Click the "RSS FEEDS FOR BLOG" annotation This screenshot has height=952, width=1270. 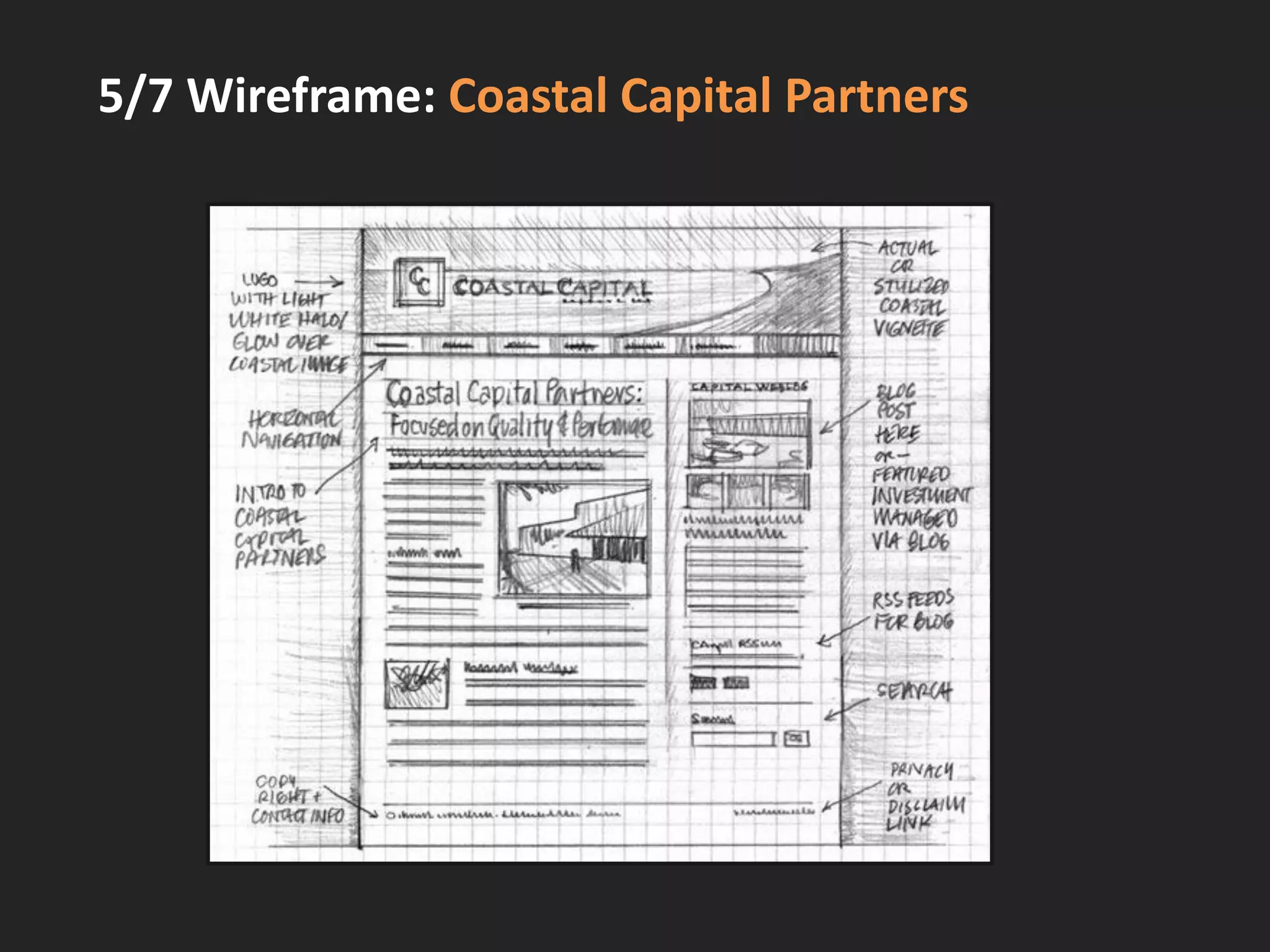pos(913,610)
